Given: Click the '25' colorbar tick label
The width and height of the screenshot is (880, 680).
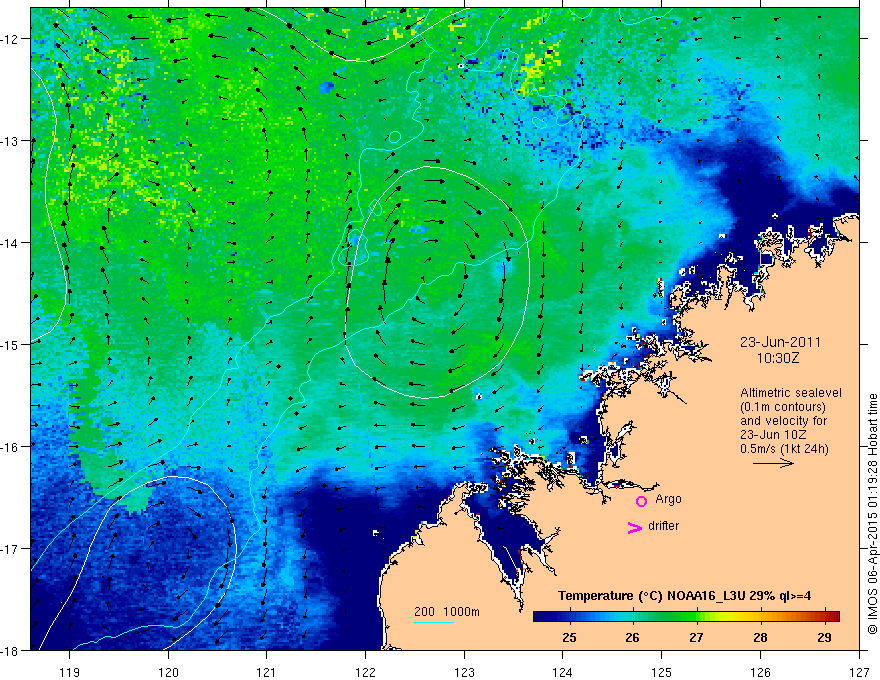Looking at the screenshot, I should (569, 638).
